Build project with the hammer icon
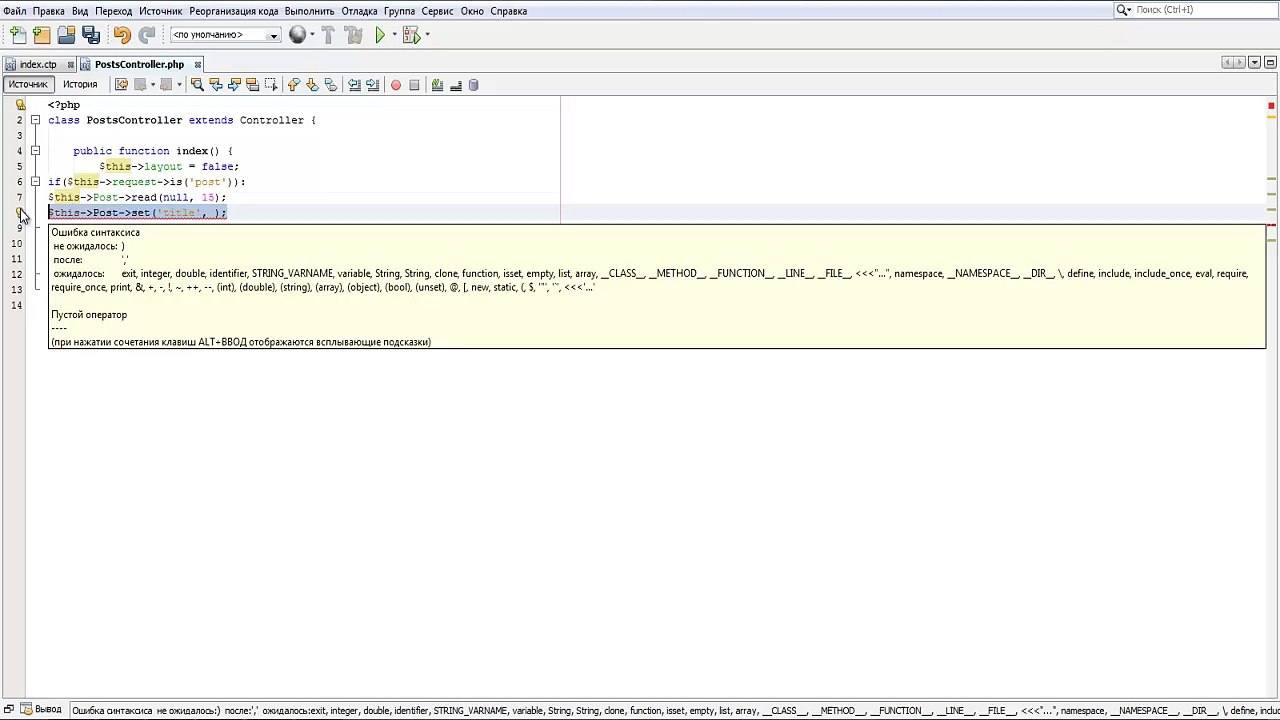This screenshot has width=1280, height=720. [328, 35]
